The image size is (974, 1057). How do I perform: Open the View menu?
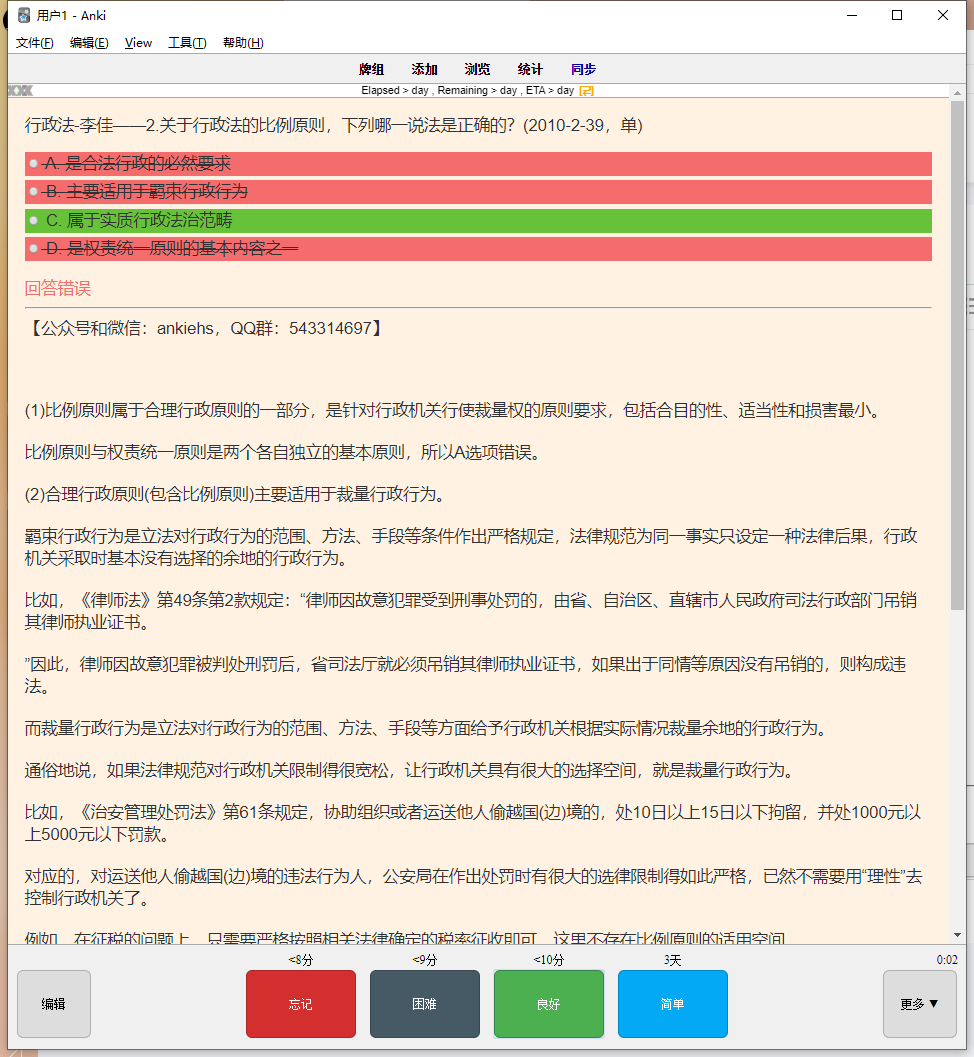(138, 42)
